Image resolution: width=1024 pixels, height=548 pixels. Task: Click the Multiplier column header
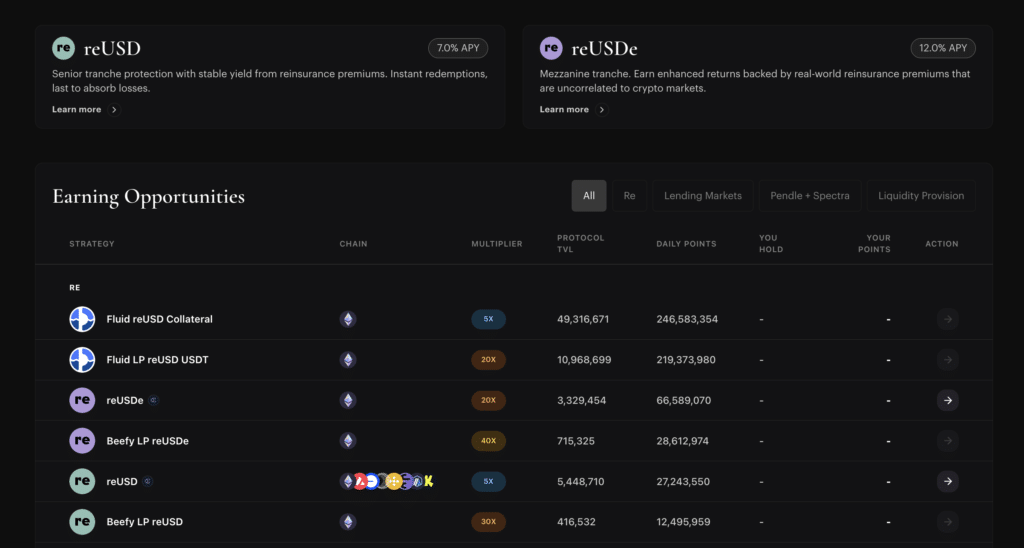[x=497, y=244]
